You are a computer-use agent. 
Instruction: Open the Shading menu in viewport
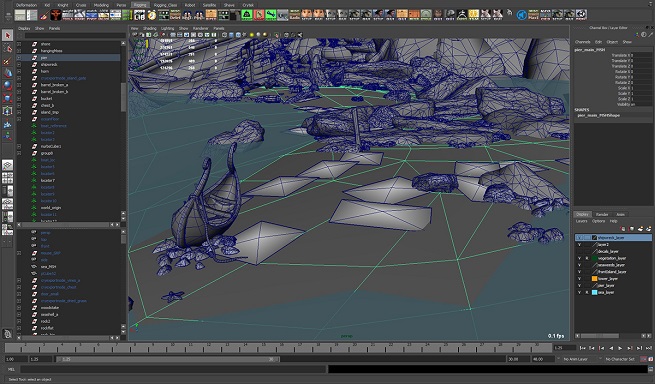click(150, 28)
